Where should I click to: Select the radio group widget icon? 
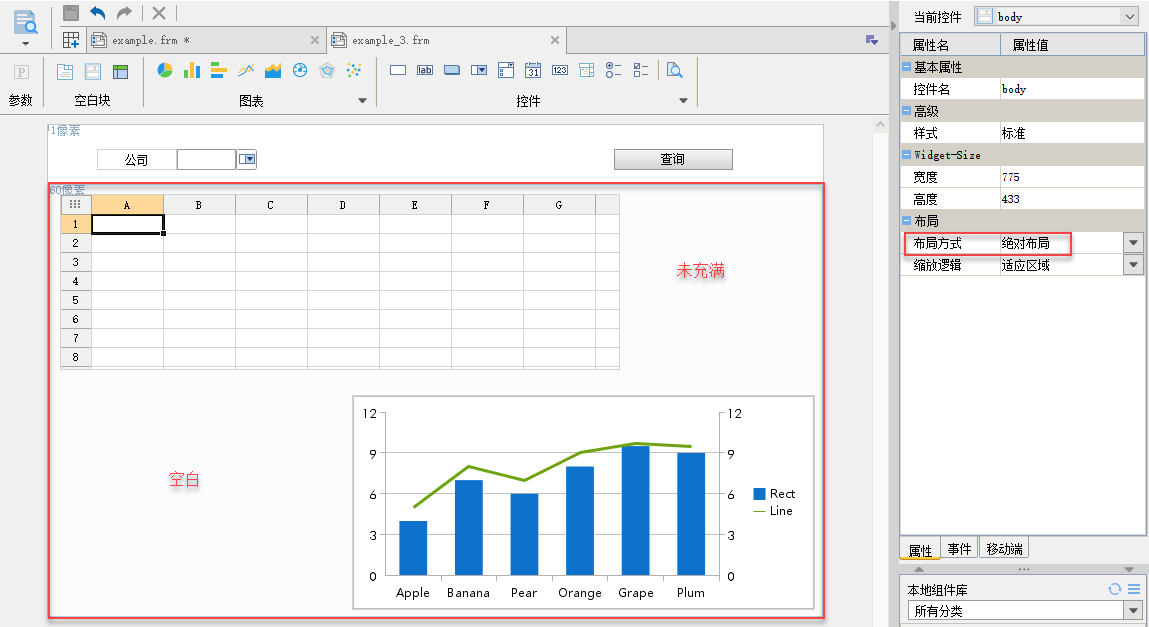[613, 70]
